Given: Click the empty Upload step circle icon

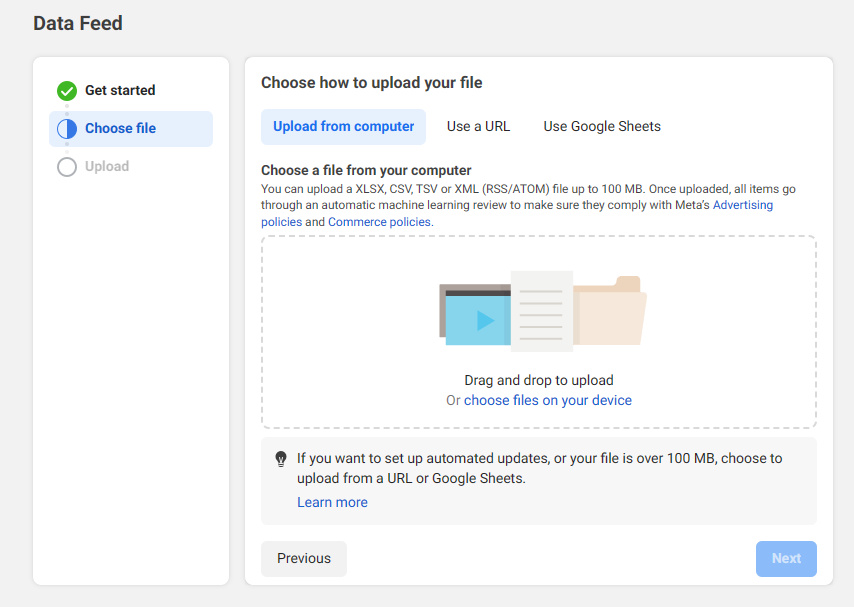Looking at the screenshot, I should [67, 167].
